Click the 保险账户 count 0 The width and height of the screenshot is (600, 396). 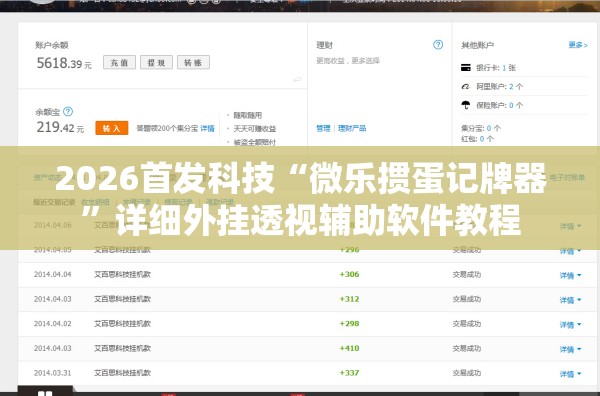point(511,105)
